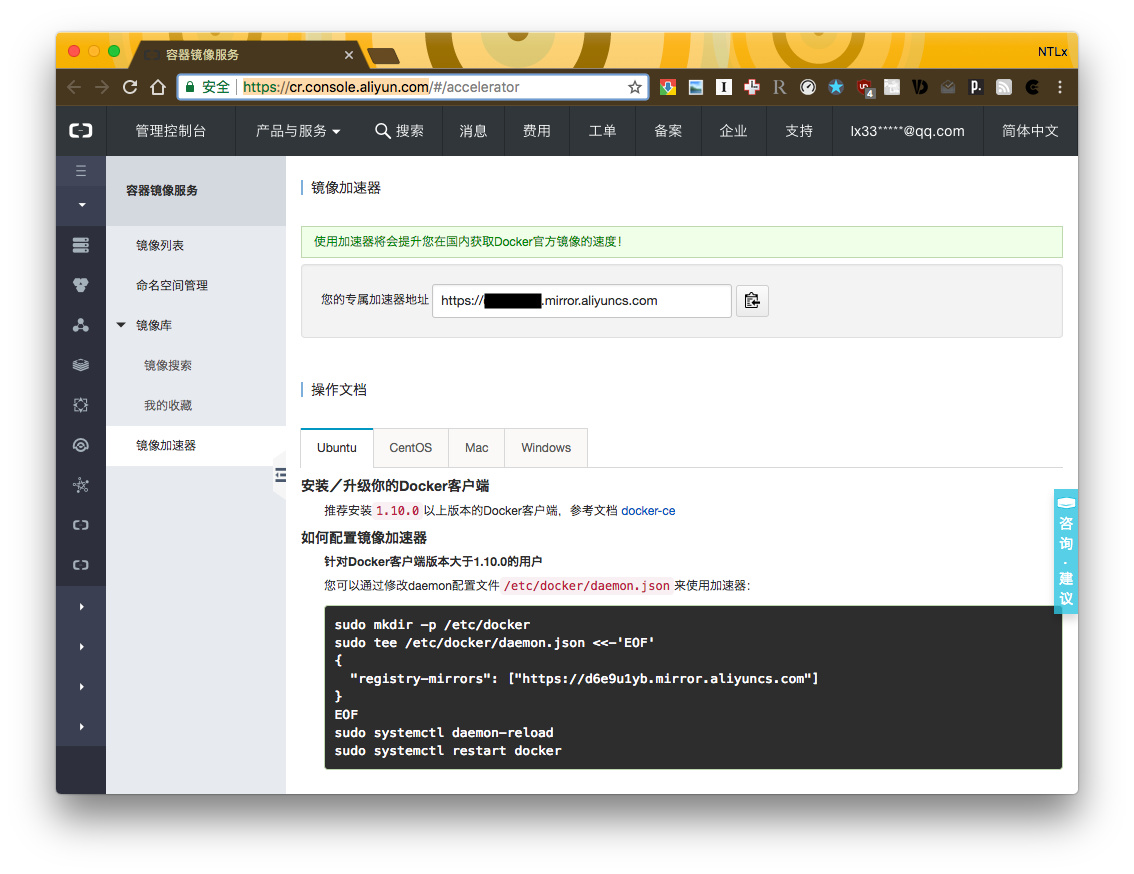Open the chip-shaped icon in the dark sidebar

[81, 405]
